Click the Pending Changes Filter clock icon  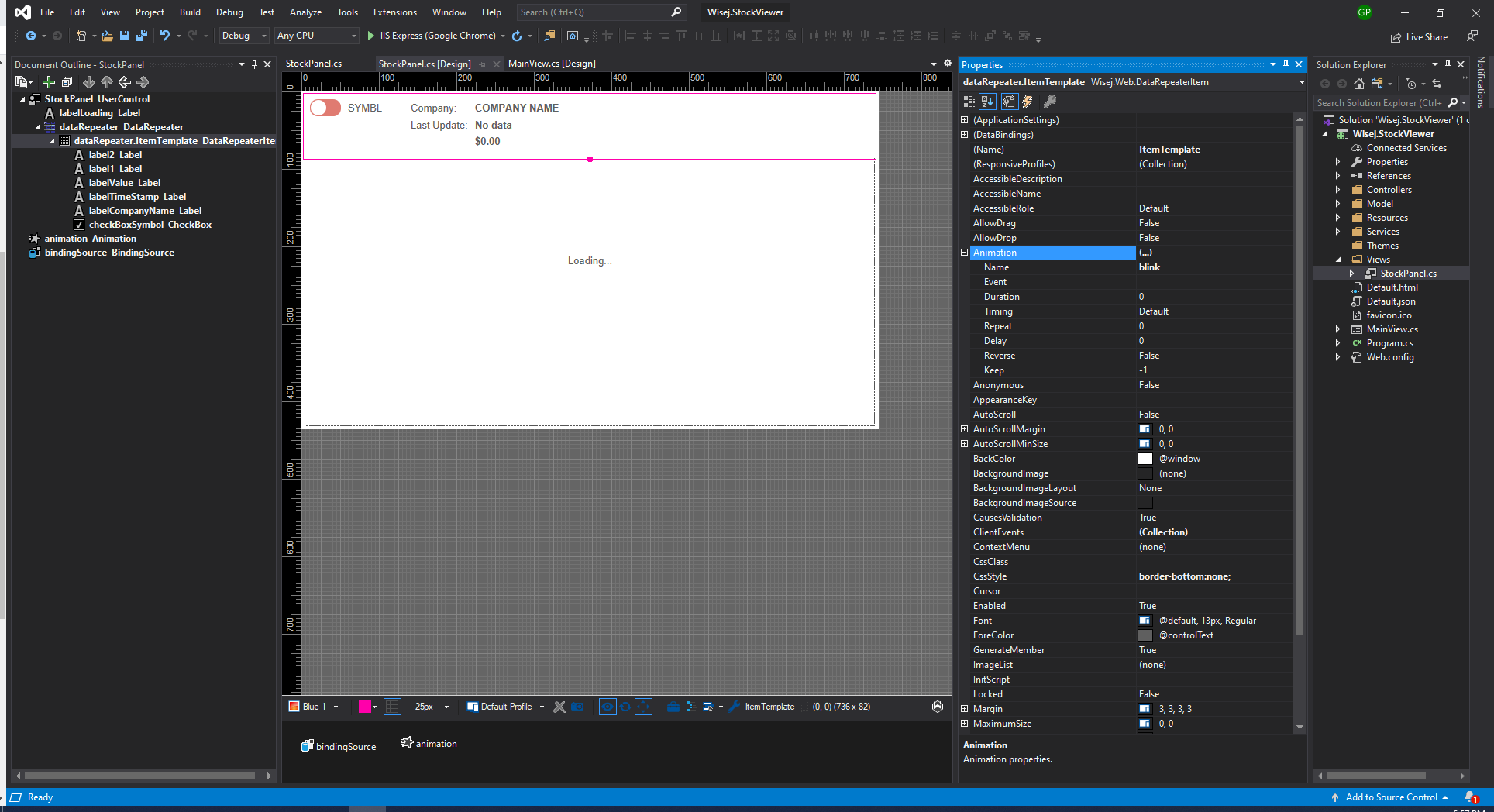tap(1411, 84)
